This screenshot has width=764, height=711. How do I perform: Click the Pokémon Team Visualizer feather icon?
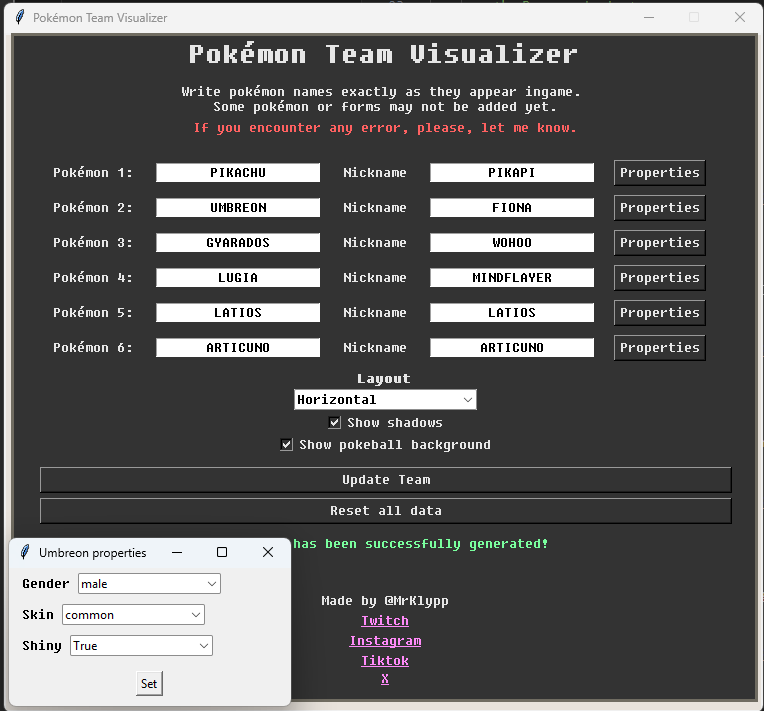click(19, 18)
